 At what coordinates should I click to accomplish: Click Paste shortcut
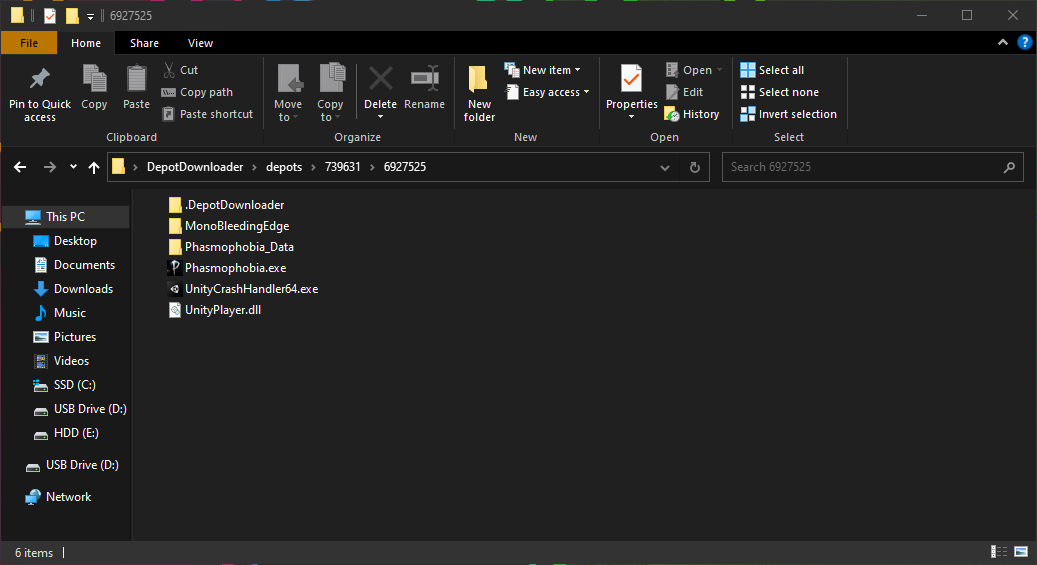(x=208, y=114)
